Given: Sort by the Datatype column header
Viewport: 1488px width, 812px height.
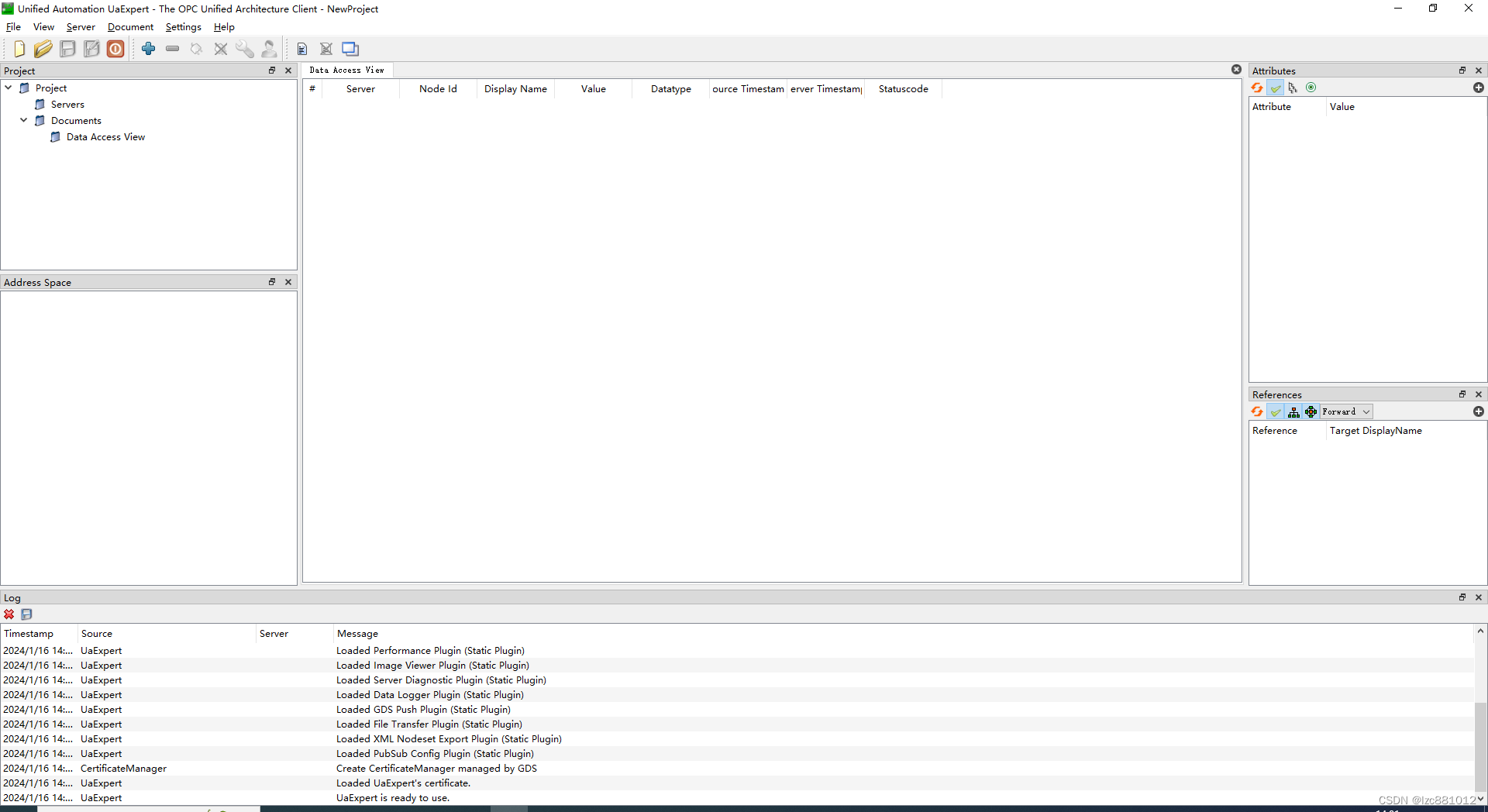Looking at the screenshot, I should click(670, 89).
